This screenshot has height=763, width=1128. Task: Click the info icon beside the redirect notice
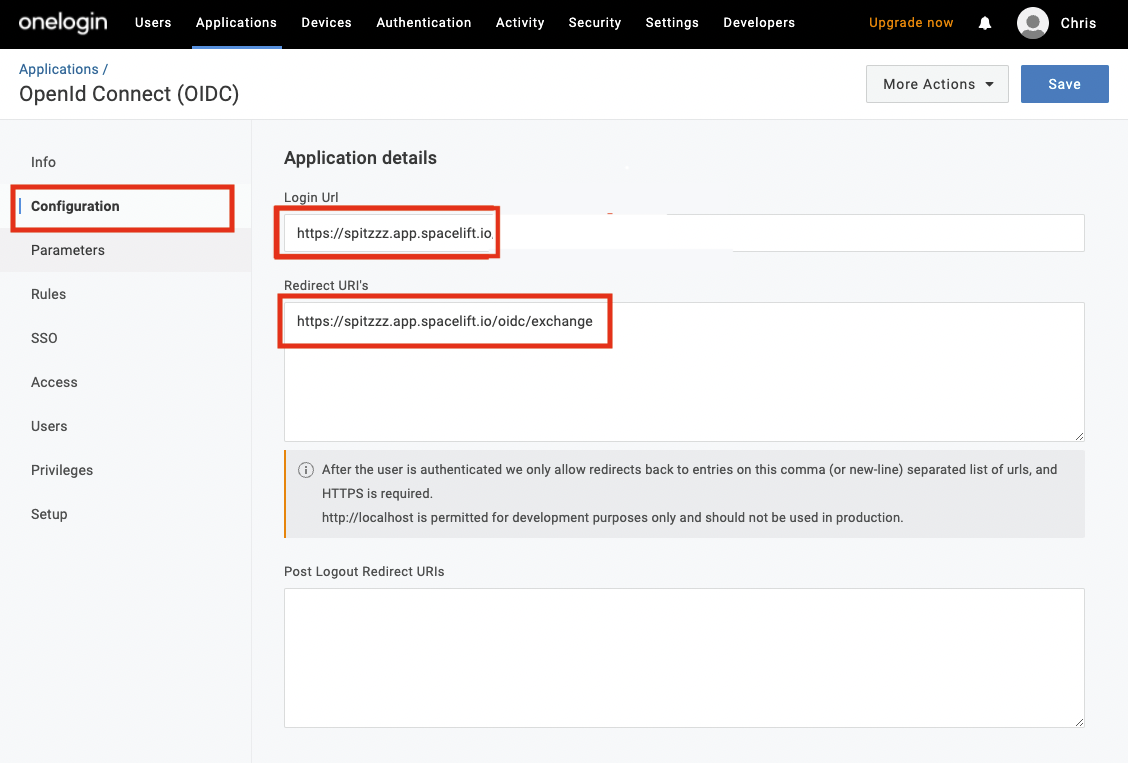(305, 470)
